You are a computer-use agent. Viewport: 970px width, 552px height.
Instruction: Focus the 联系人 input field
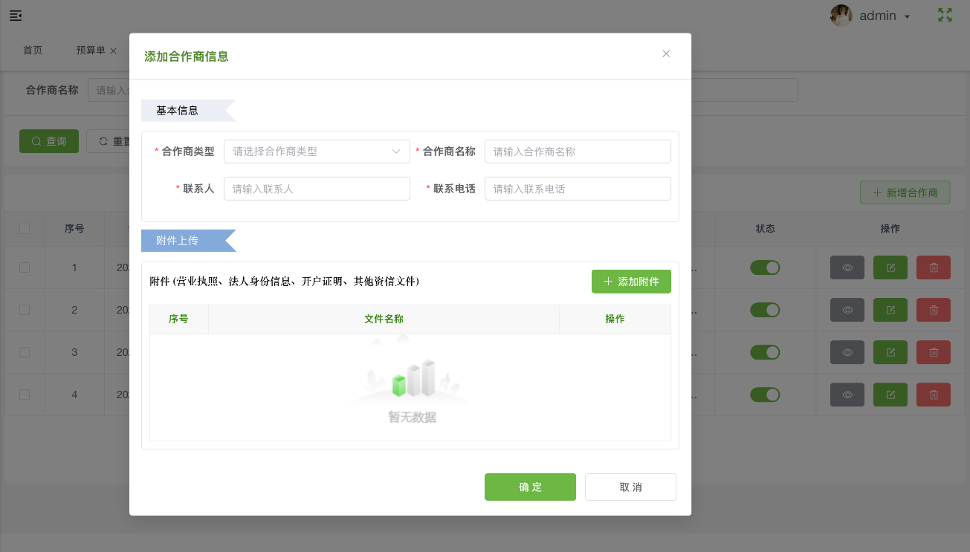[317, 189]
